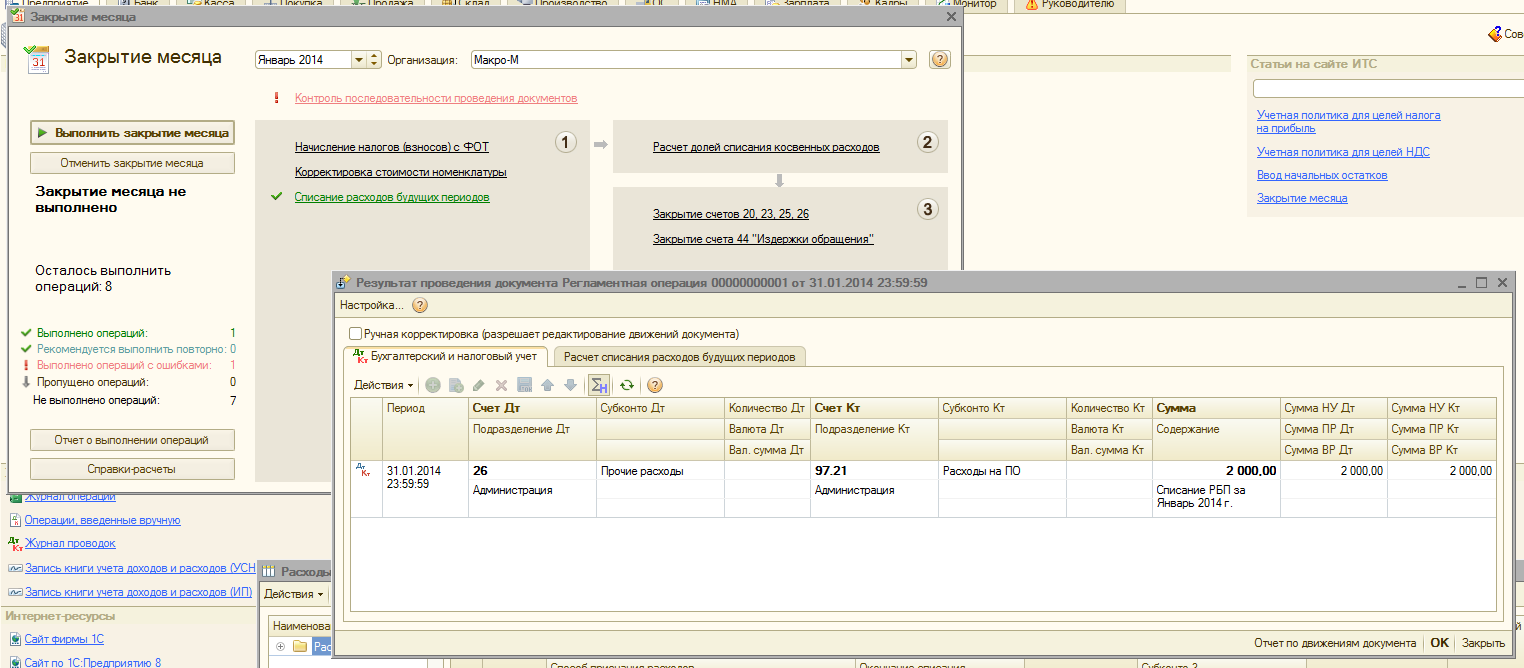1524x668 pixels.
Task: Click the green refresh icon in movements toolbar
Action: pos(627,385)
